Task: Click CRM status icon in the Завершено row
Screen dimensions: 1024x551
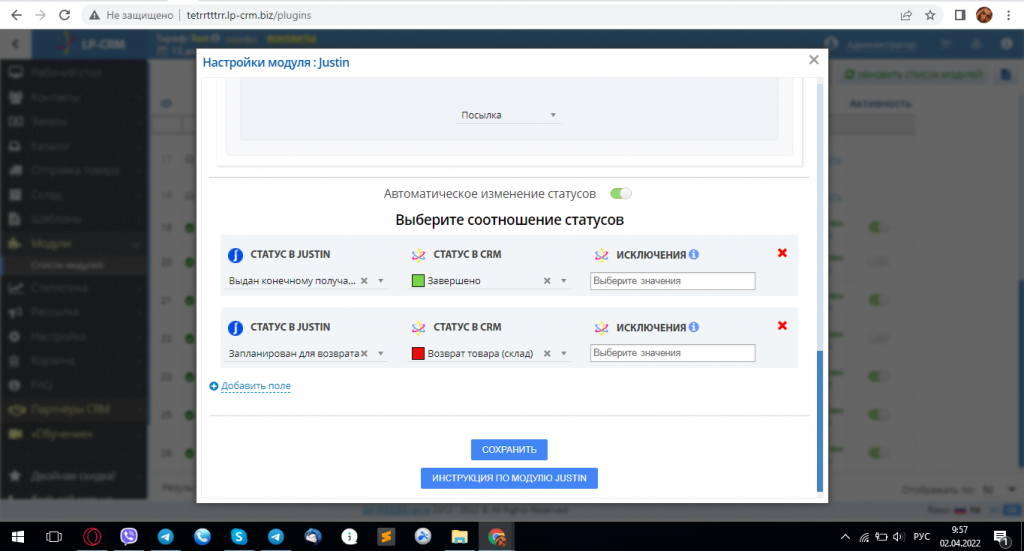Action: (x=419, y=255)
